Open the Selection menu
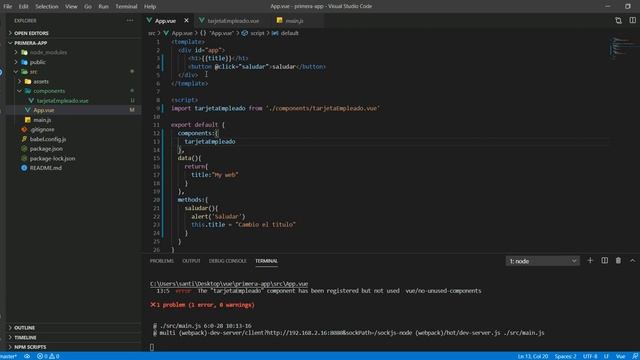This screenshot has width=640, height=360. tap(47, 6)
